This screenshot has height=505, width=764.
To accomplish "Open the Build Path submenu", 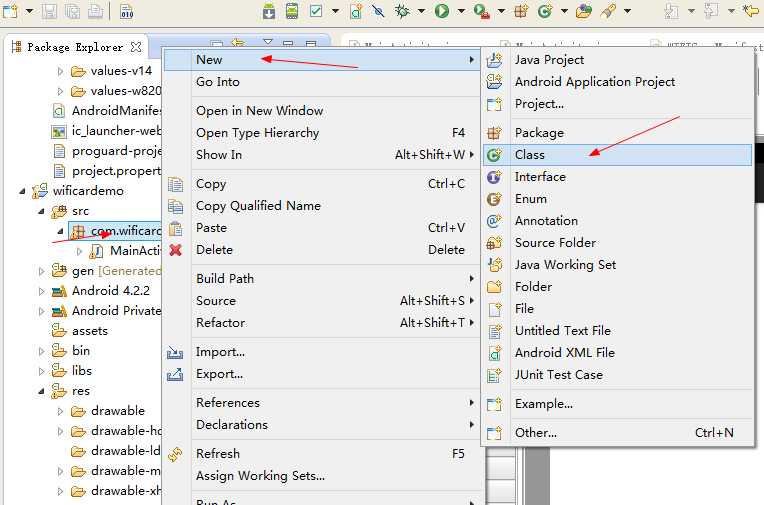I will tap(322, 279).
